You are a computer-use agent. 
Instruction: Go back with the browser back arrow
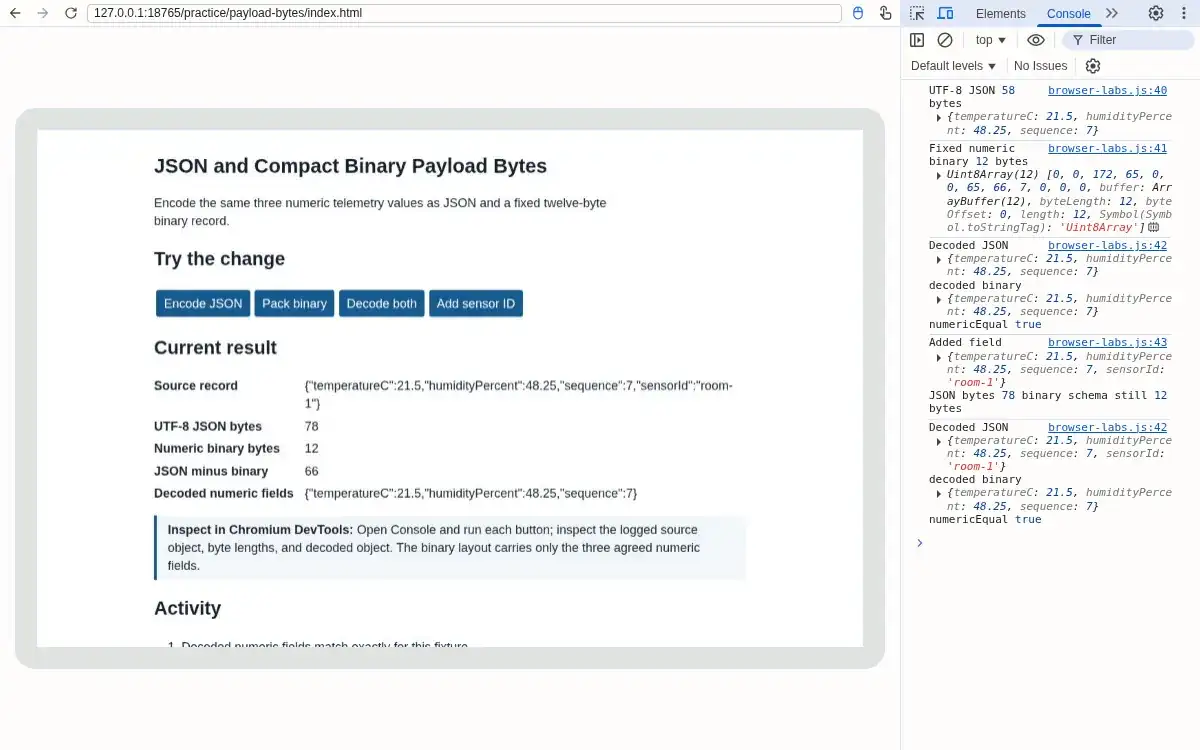[15, 13]
